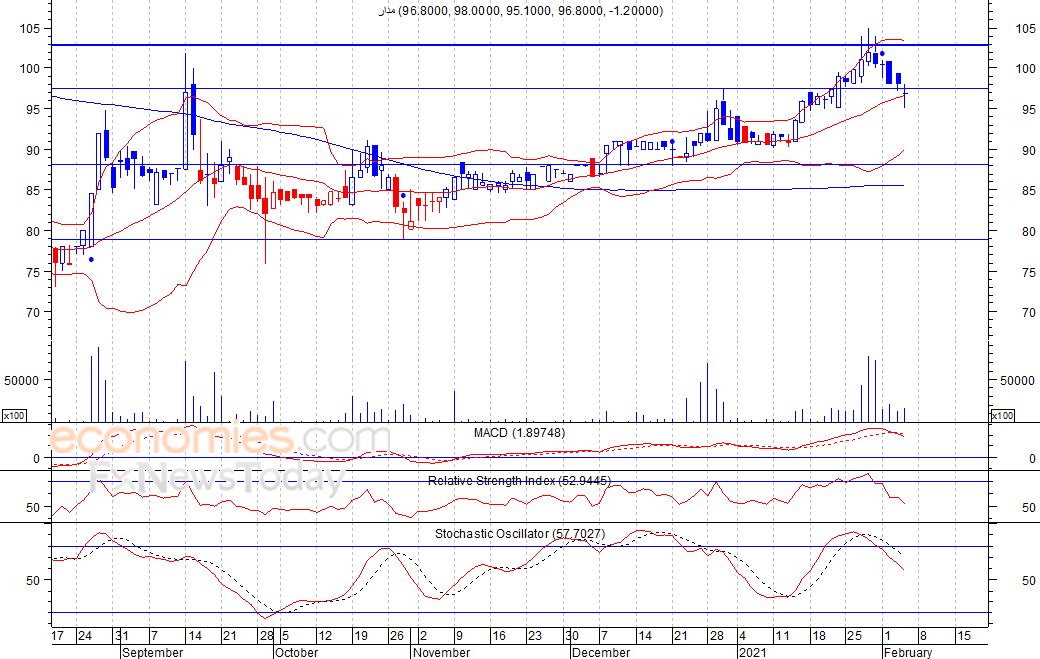Click the right-axis 105 price label
This screenshot has height=659, width=1040.
1025,29
